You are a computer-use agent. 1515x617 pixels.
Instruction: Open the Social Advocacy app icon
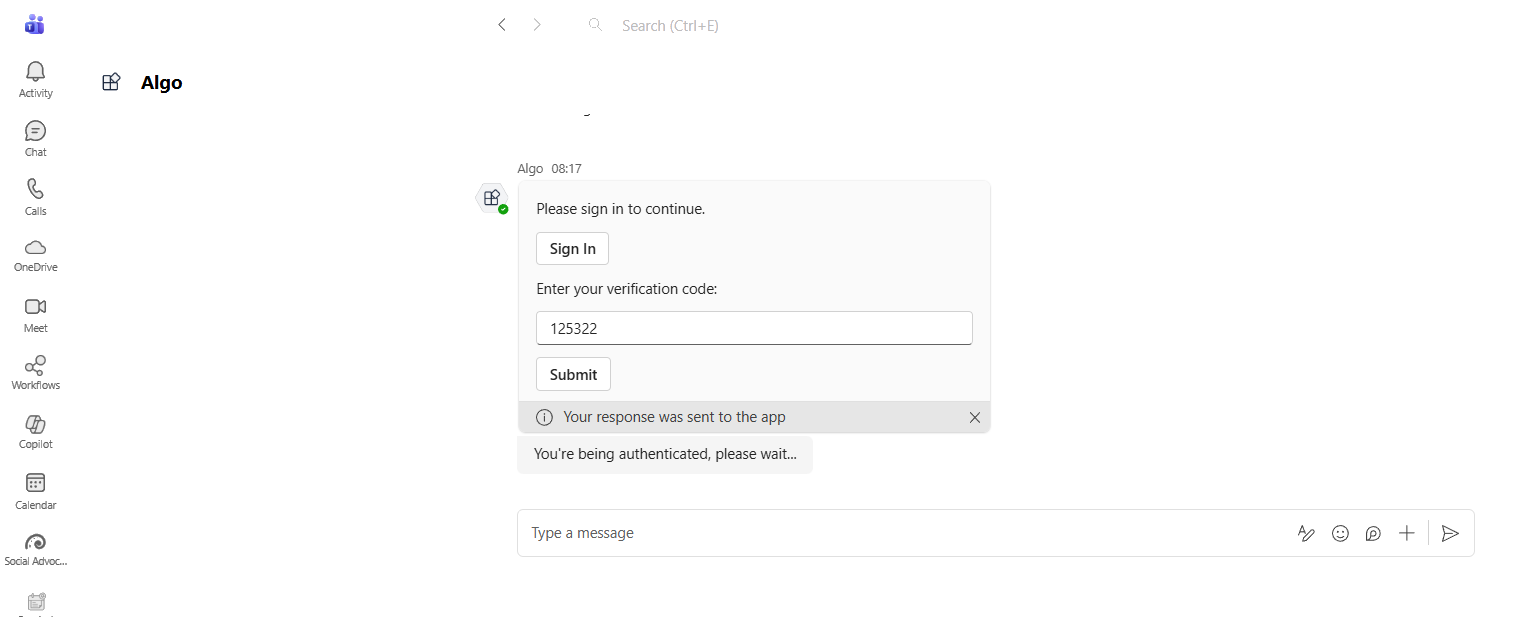35,543
